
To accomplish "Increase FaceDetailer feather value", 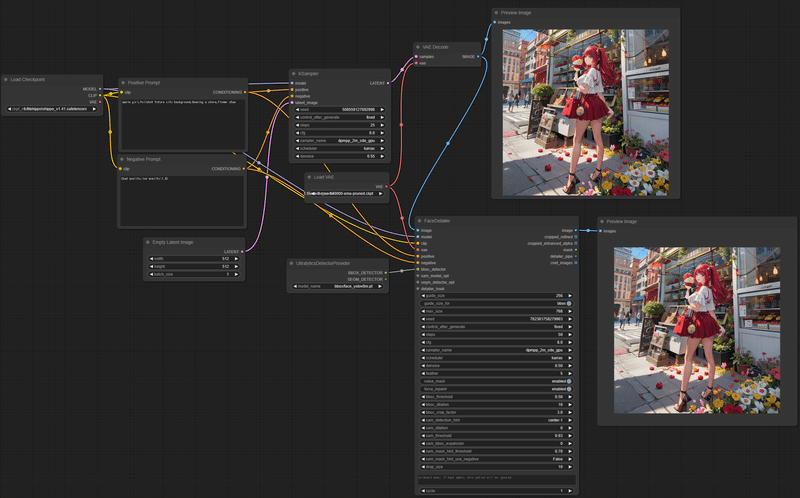I will (x=569, y=374).
